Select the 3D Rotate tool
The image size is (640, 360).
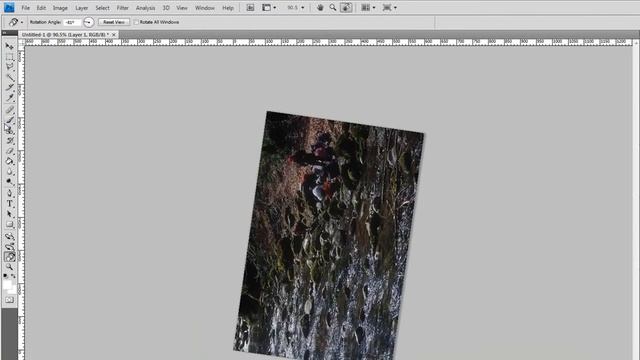(9, 236)
